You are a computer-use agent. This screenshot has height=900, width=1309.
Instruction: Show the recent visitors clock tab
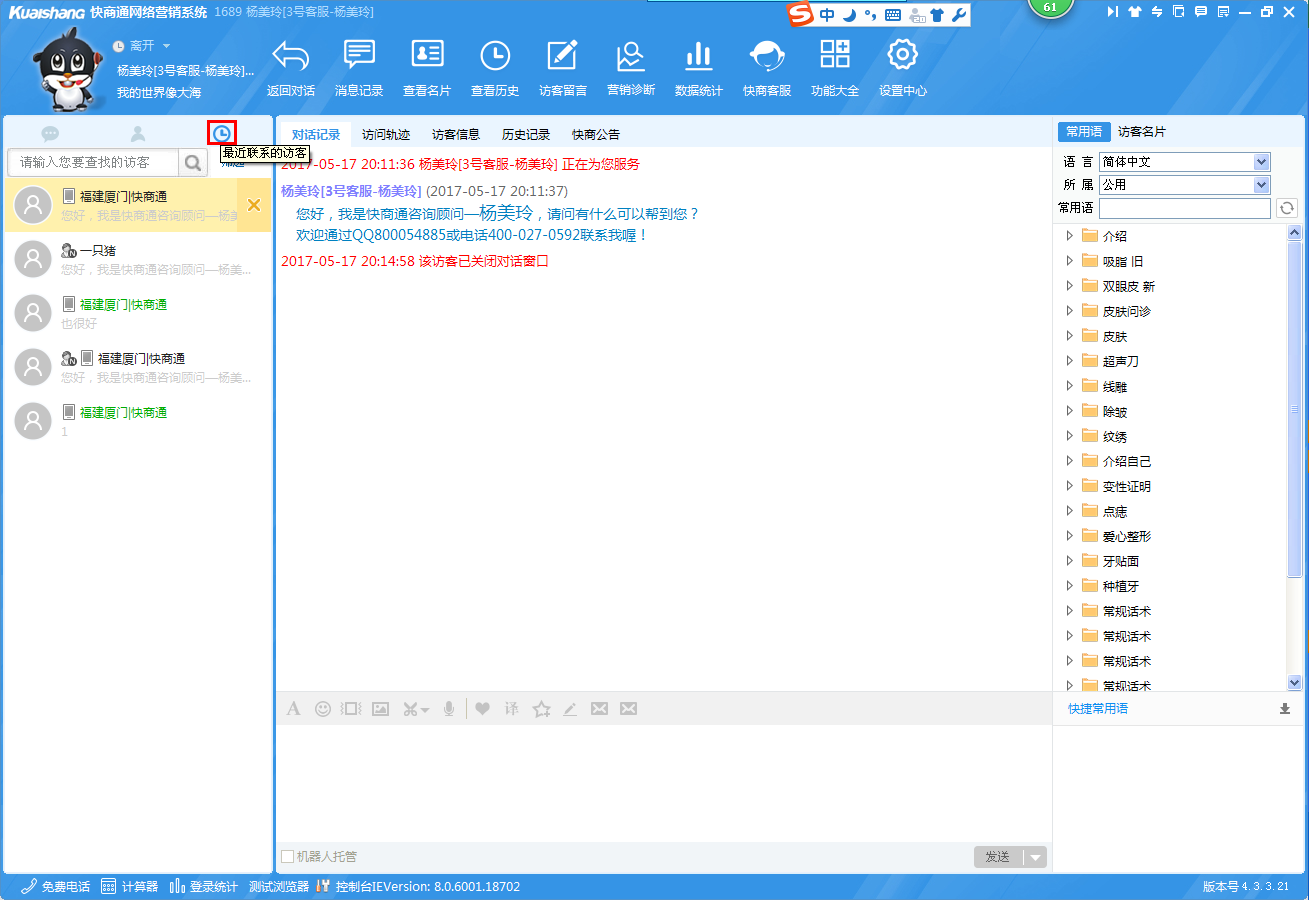pos(221,133)
